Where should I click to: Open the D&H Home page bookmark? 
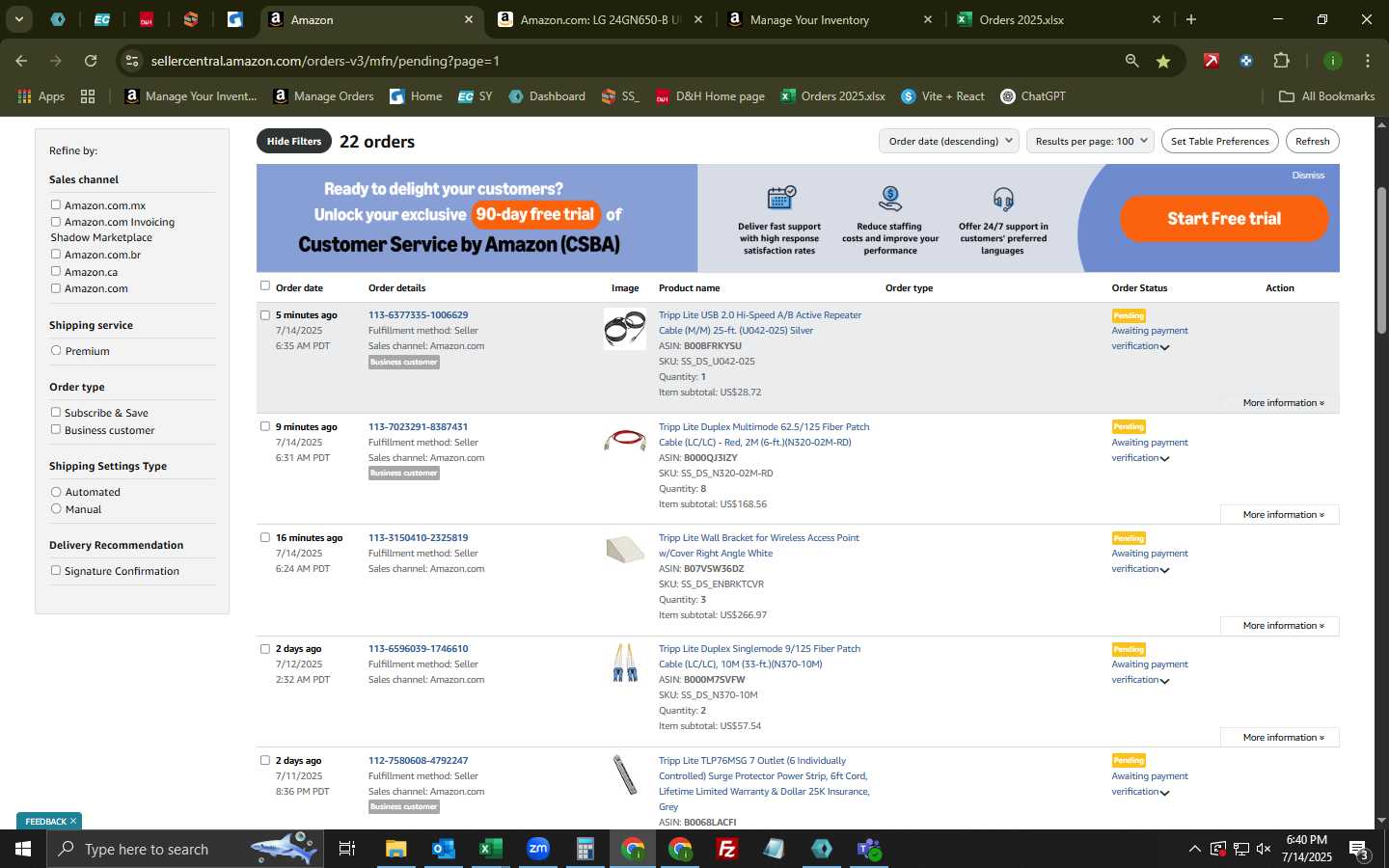click(710, 96)
